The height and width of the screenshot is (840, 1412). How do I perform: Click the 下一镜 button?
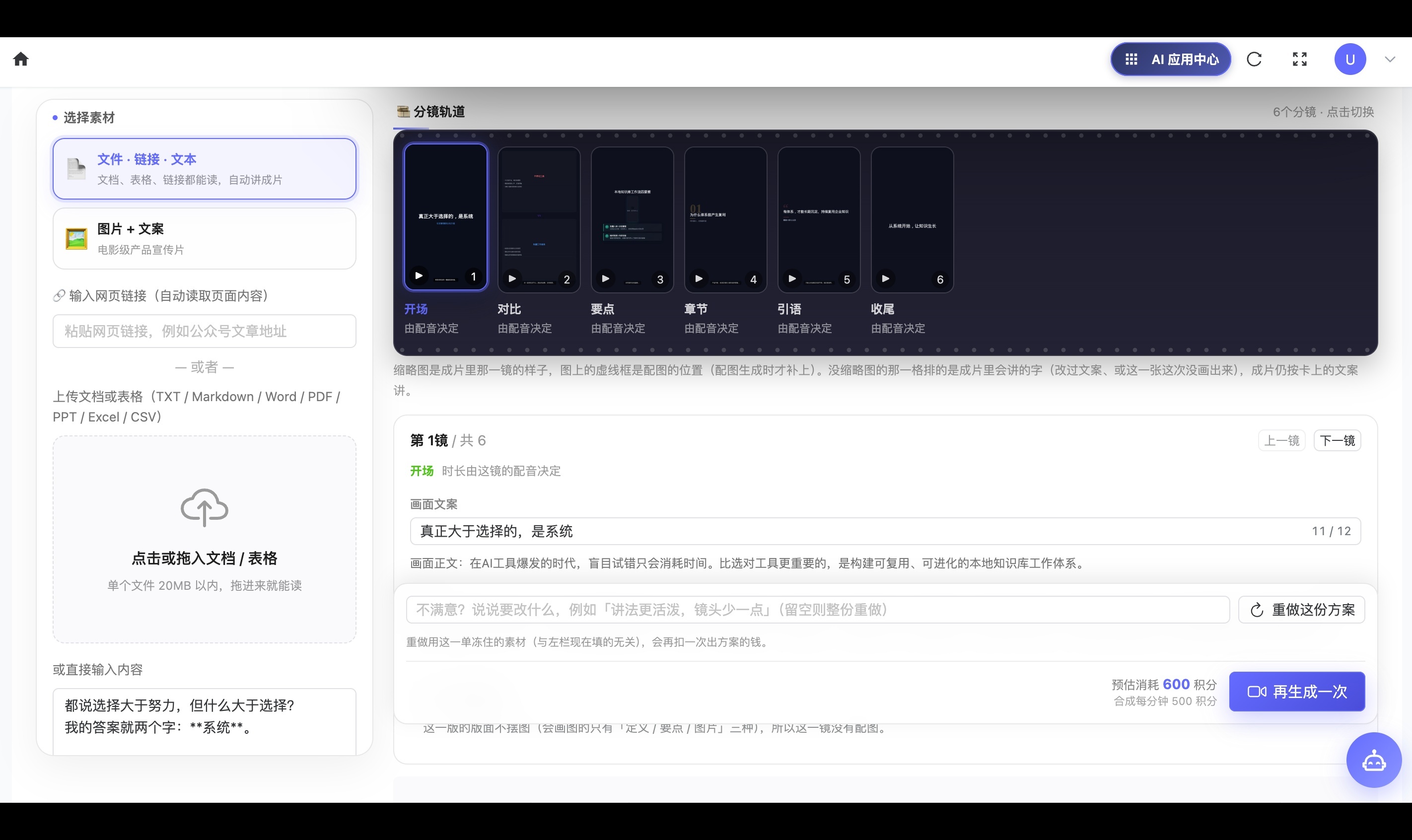point(1338,440)
